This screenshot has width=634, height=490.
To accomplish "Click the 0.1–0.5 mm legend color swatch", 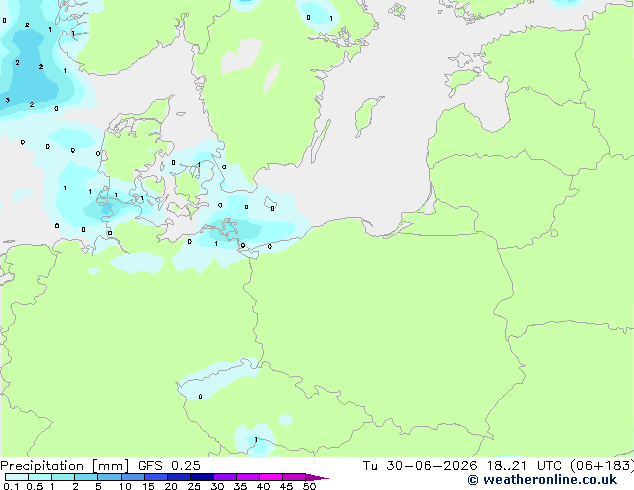I will (x=17, y=477).
